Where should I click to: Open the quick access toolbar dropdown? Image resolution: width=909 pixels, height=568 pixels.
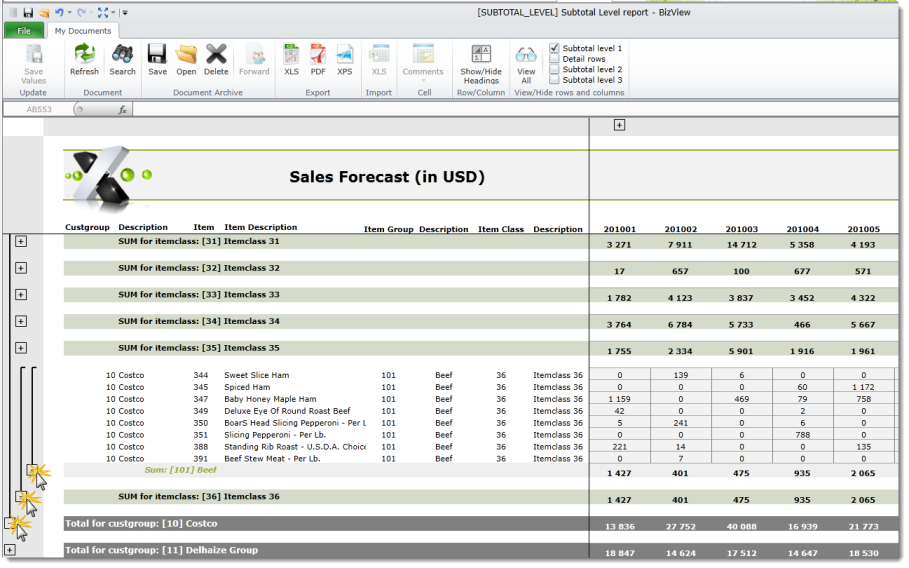(x=125, y=12)
